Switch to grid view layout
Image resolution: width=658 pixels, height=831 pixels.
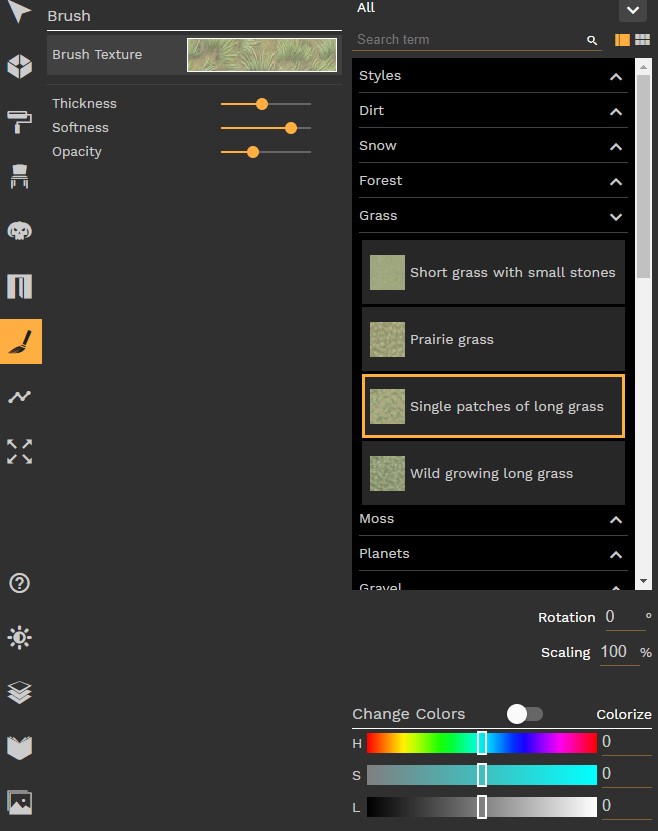click(642, 40)
